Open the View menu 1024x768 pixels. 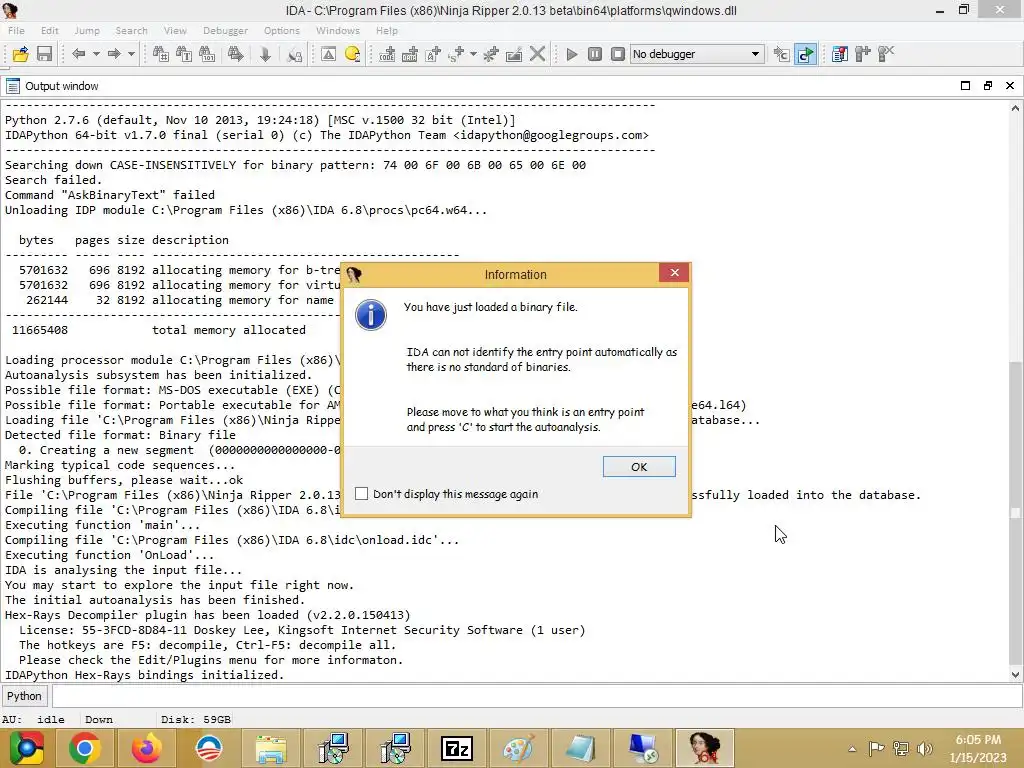click(x=175, y=31)
